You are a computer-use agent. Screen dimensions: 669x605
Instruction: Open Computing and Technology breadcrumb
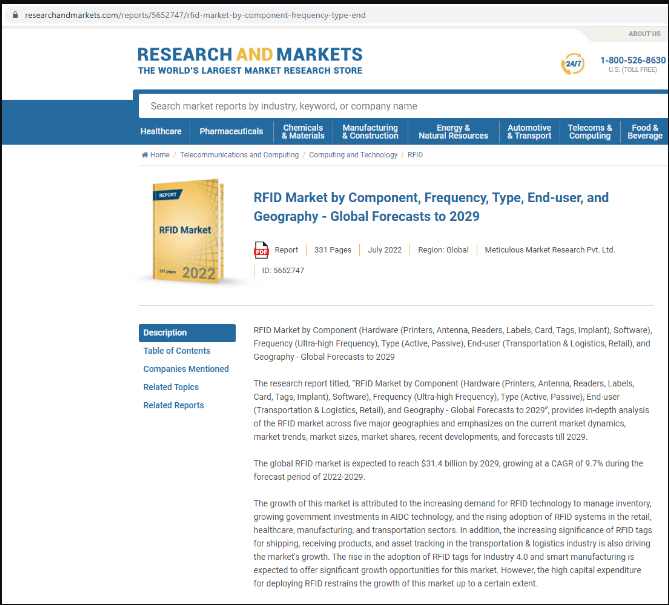tap(353, 154)
